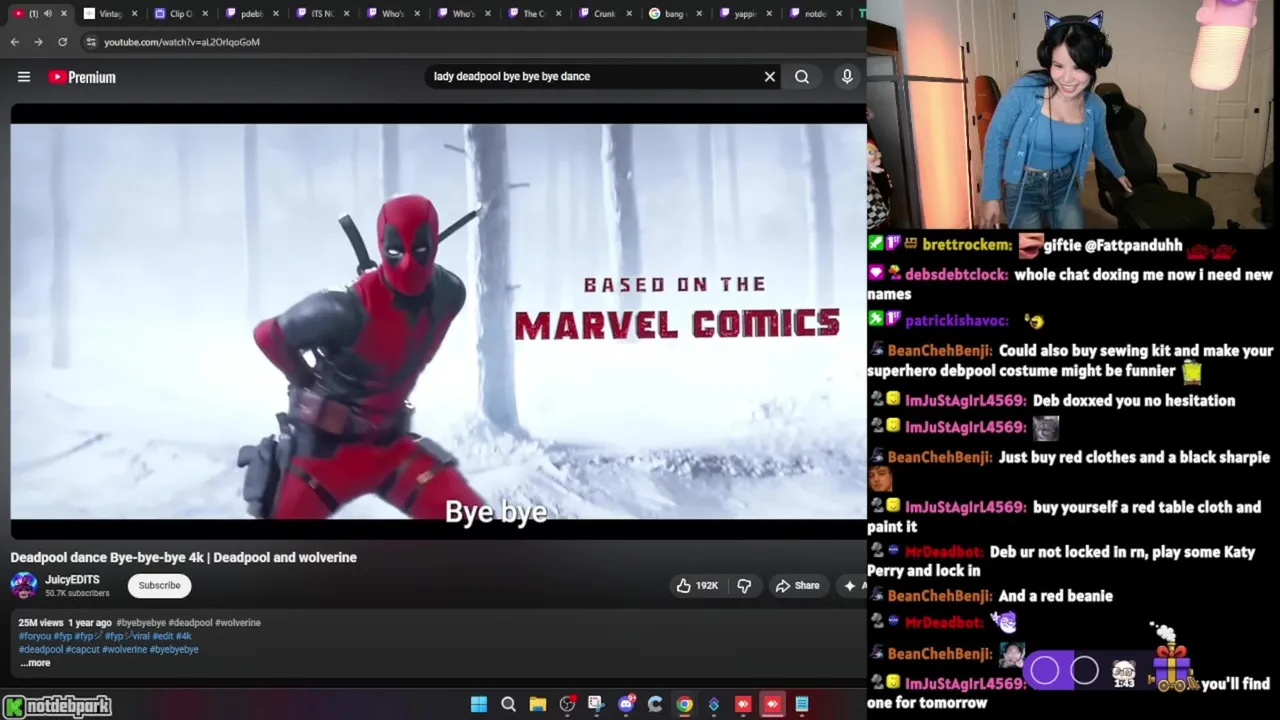The width and height of the screenshot is (1280, 720).
Task: Open File Explorer from taskbar
Action: (537, 704)
